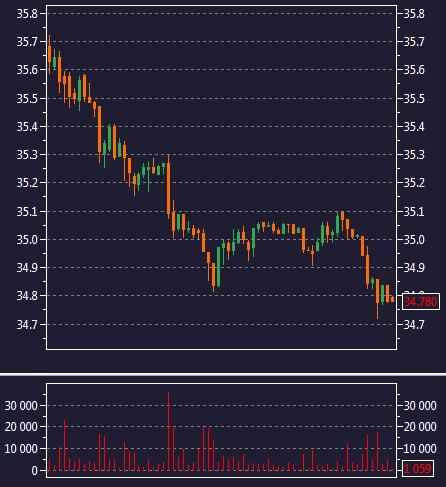Screen dimensions: 446x487
Task: Click 35.3 on the right price axis
Action: click(414, 155)
